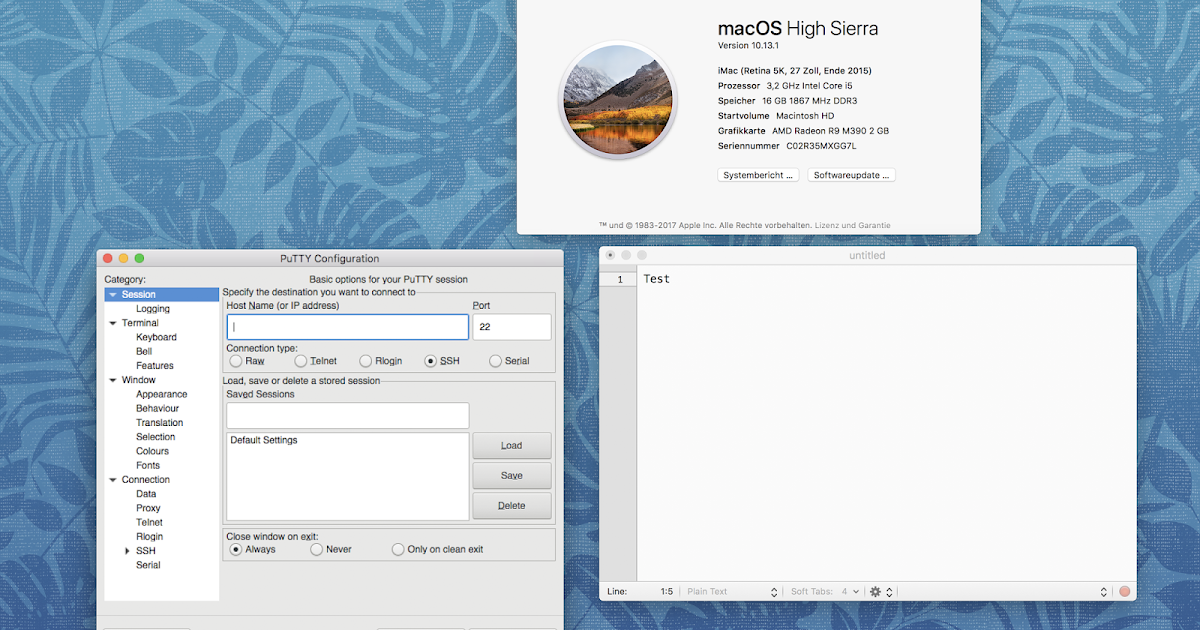Open the Serial category in the tree

148,565
